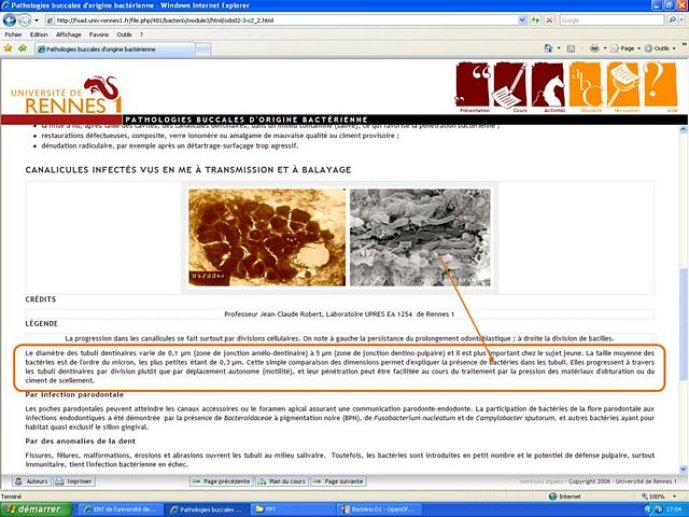The width and height of the screenshot is (689, 517).
Task: Go to Page suivante
Action: pyautogui.click(x=338, y=481)
